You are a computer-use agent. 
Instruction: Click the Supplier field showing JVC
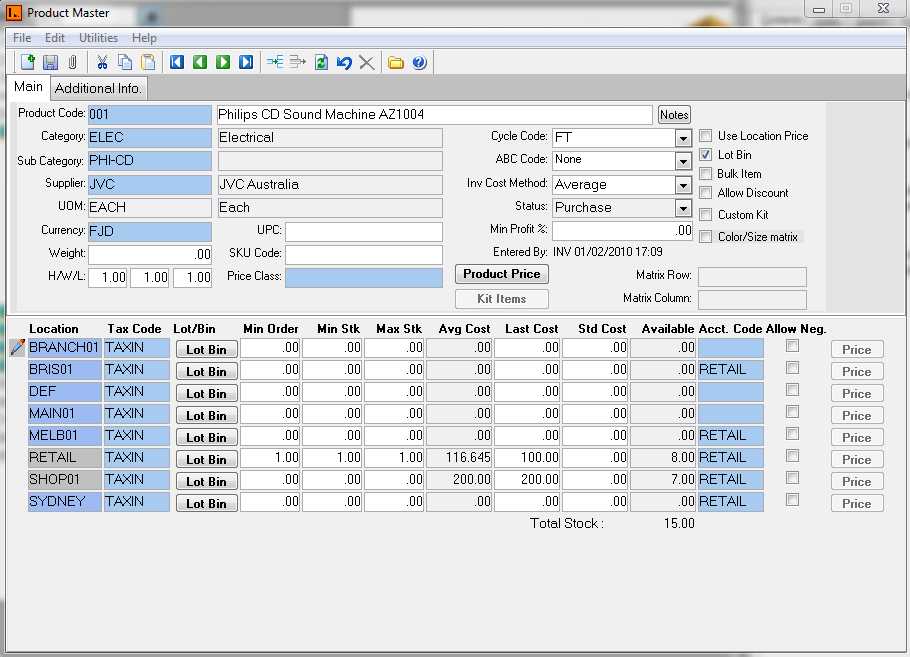click(x=150, y=185)
